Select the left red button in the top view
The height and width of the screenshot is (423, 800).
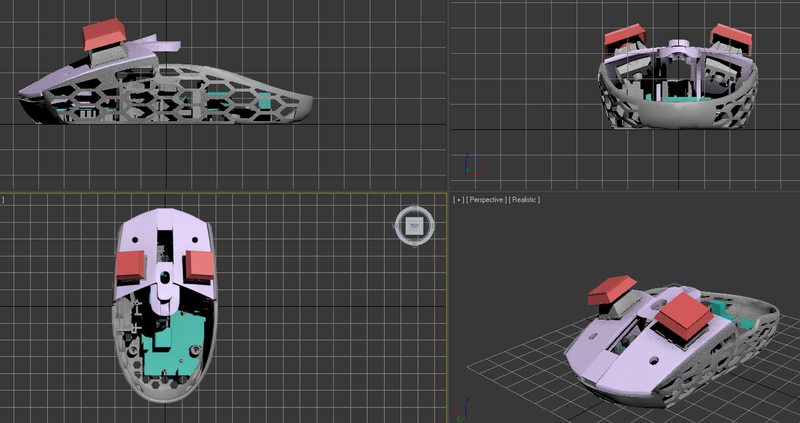[x=132, y=264]
